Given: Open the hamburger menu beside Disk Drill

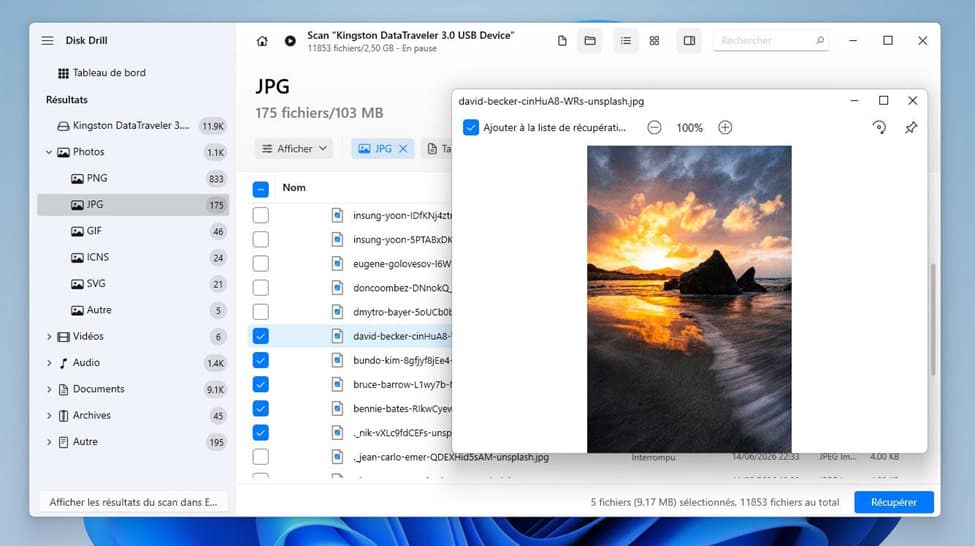Looking at the screenshot, I should (x=47, y=40).
